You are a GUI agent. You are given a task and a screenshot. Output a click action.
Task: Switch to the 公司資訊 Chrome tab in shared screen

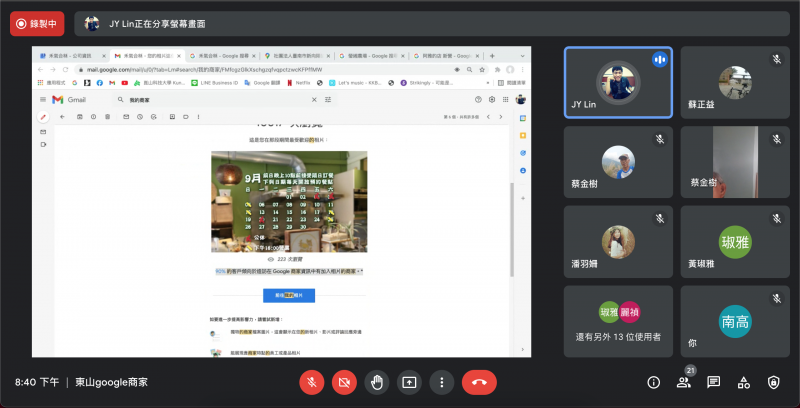[72, 56]
